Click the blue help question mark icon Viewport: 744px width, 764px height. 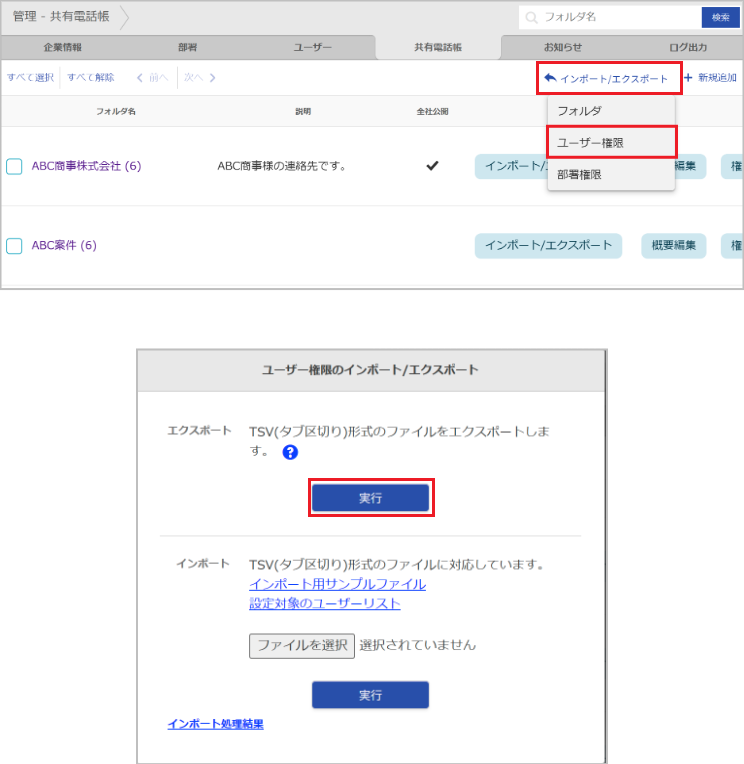click(290, 452)
